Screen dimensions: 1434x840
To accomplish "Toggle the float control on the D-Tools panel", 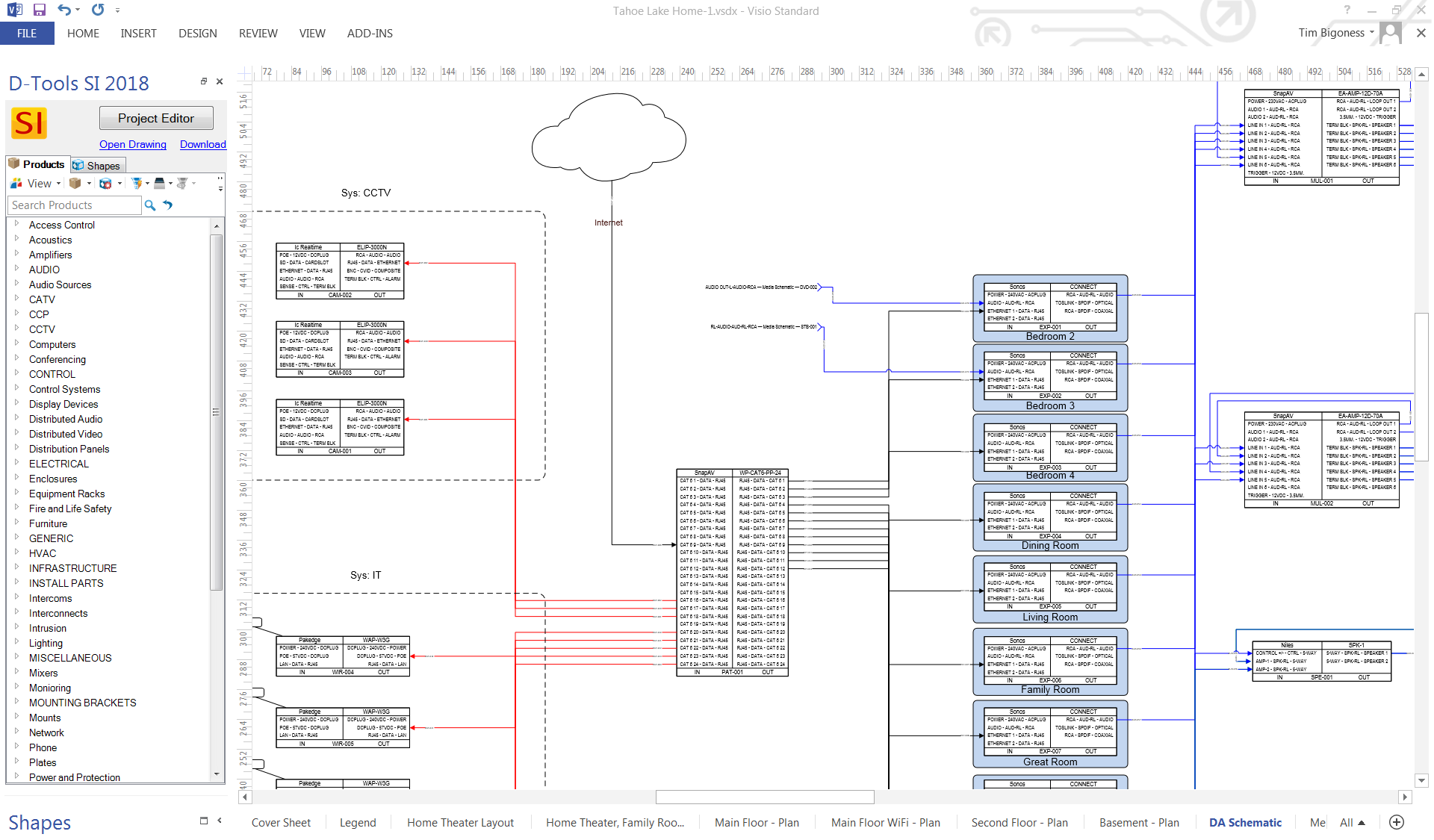I will 204,81.
